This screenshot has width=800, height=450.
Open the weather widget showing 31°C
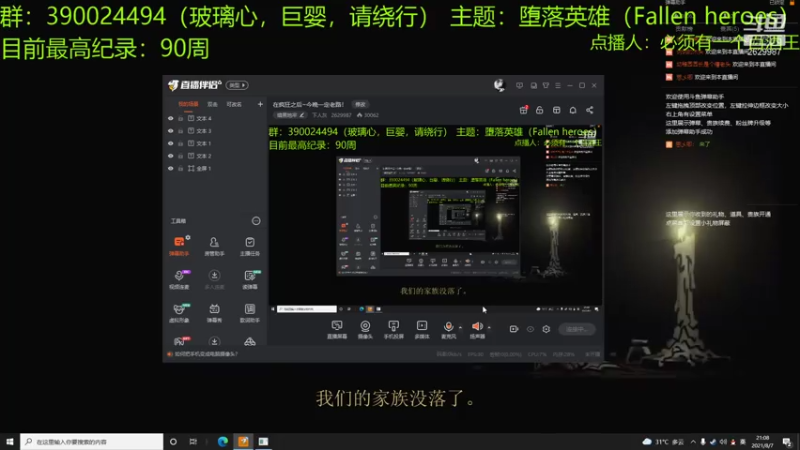(663, 441)
